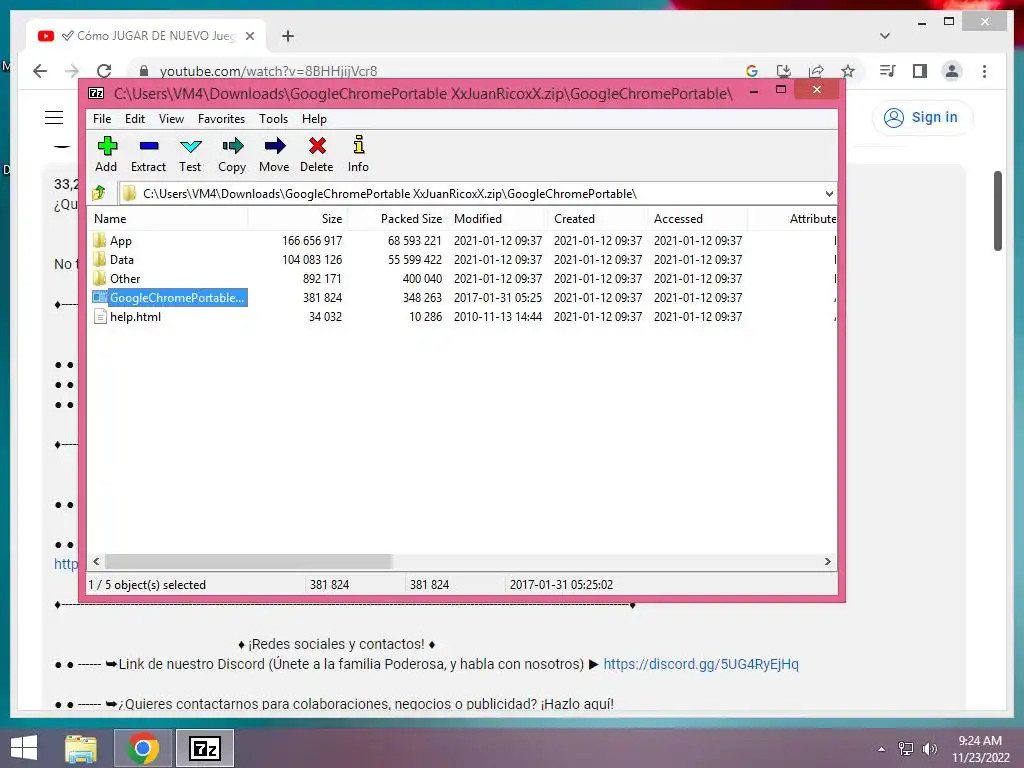Bookmark this page with the star icon
Screen dimensions: 1024x768
[x=848, y=71]
